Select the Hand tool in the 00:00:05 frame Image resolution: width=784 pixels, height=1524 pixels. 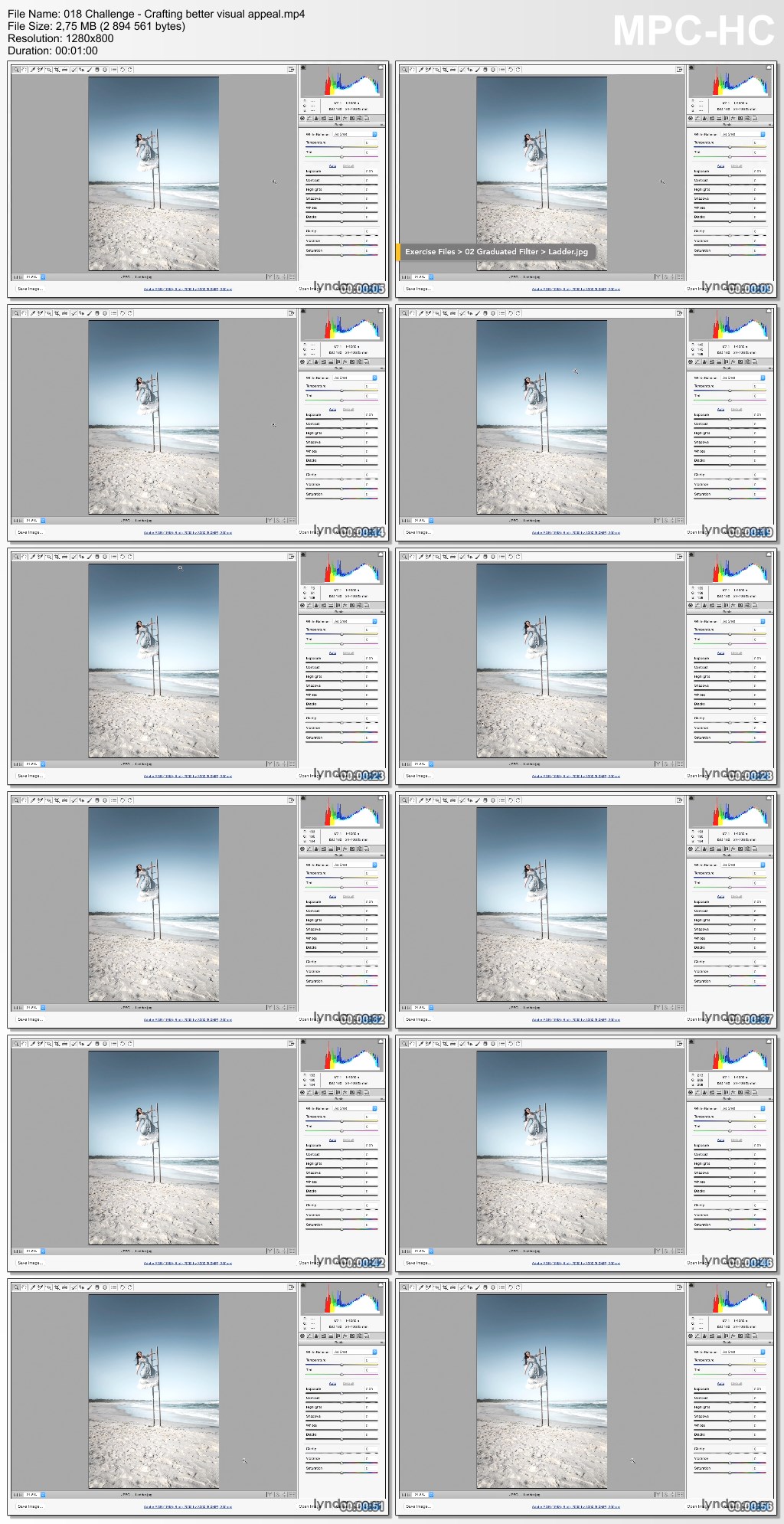[x=24, y=70]
